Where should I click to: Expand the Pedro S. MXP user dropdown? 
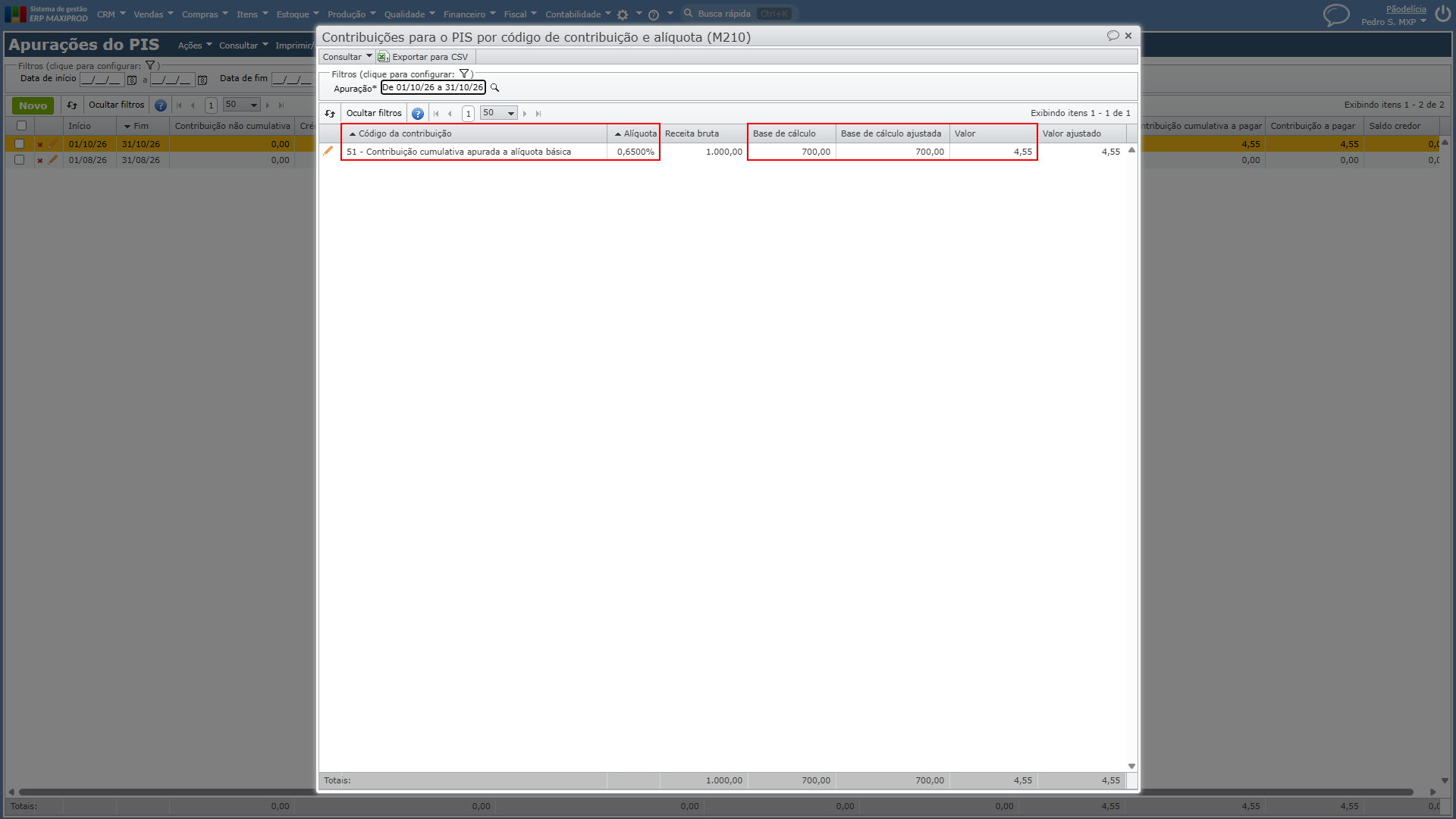1393,22
